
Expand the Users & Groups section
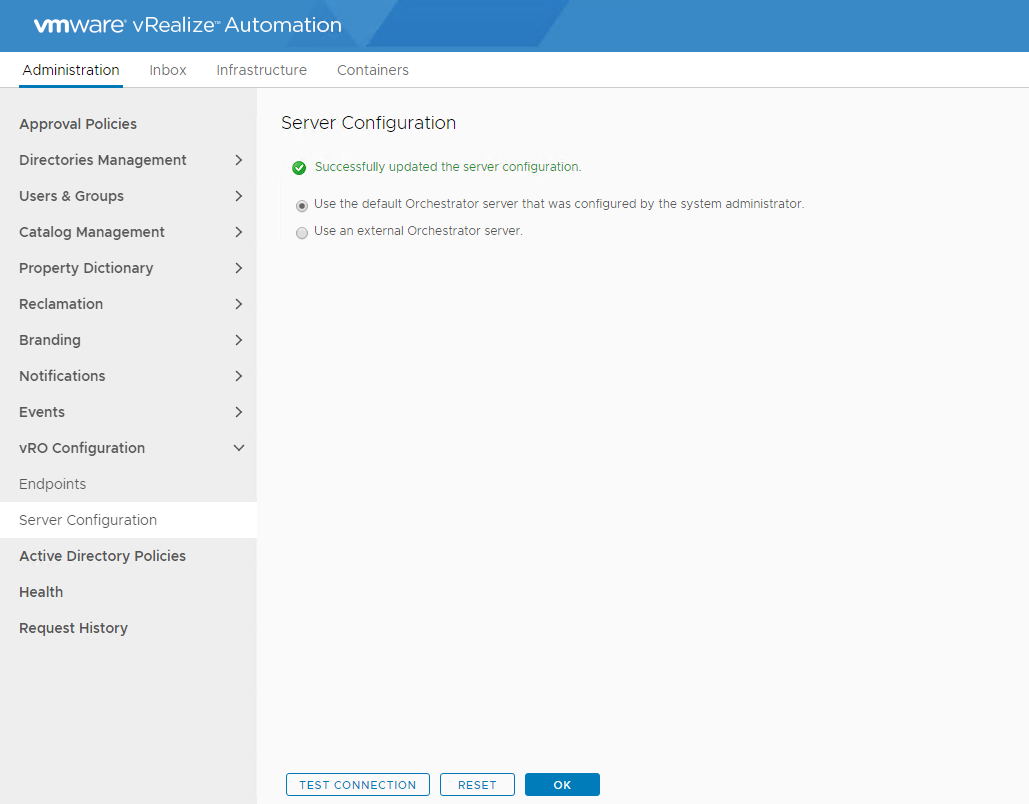click(238, 196)
